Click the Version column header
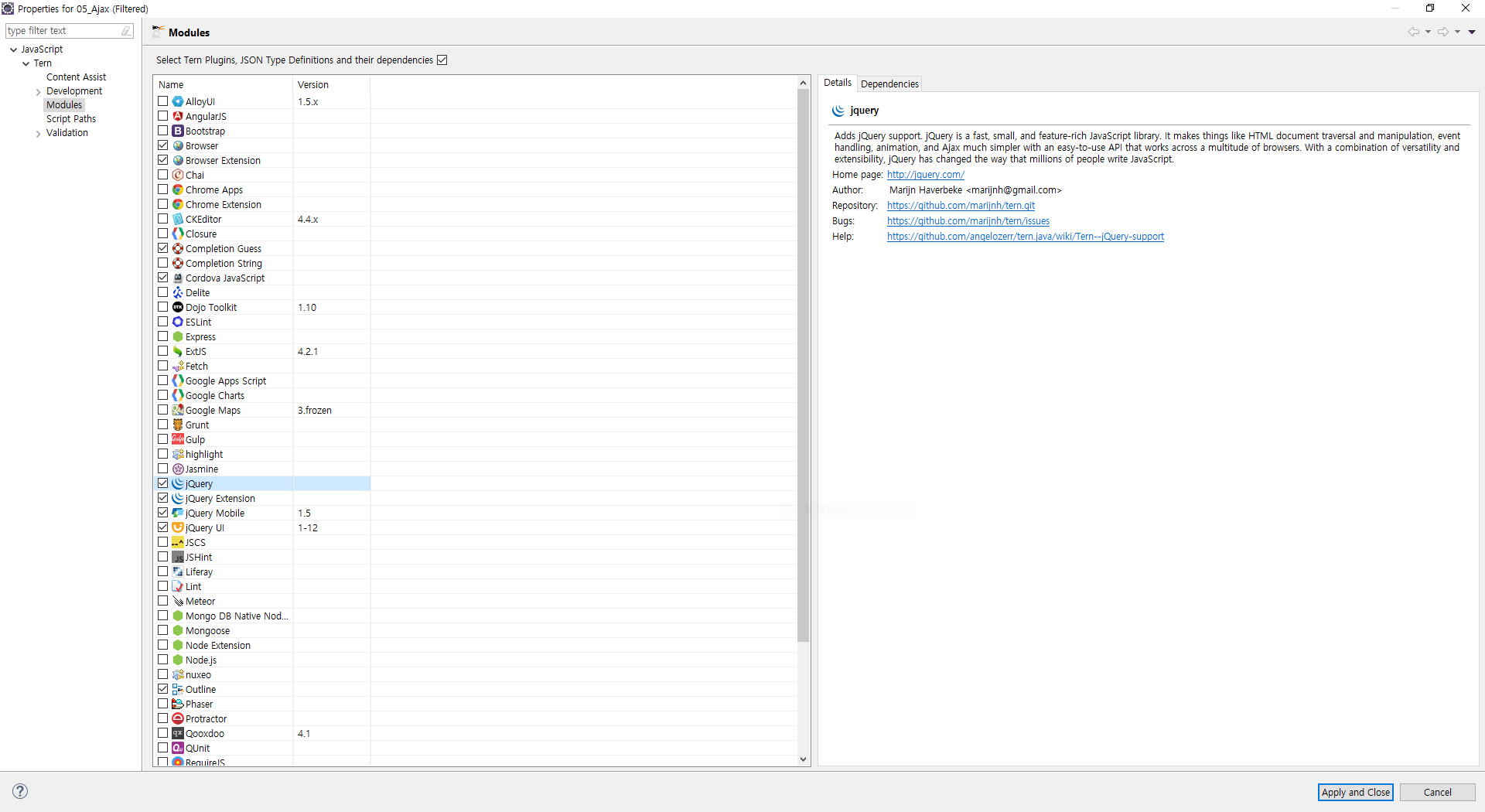Screen dimensions: 1485x812 (x=331, y=85)
